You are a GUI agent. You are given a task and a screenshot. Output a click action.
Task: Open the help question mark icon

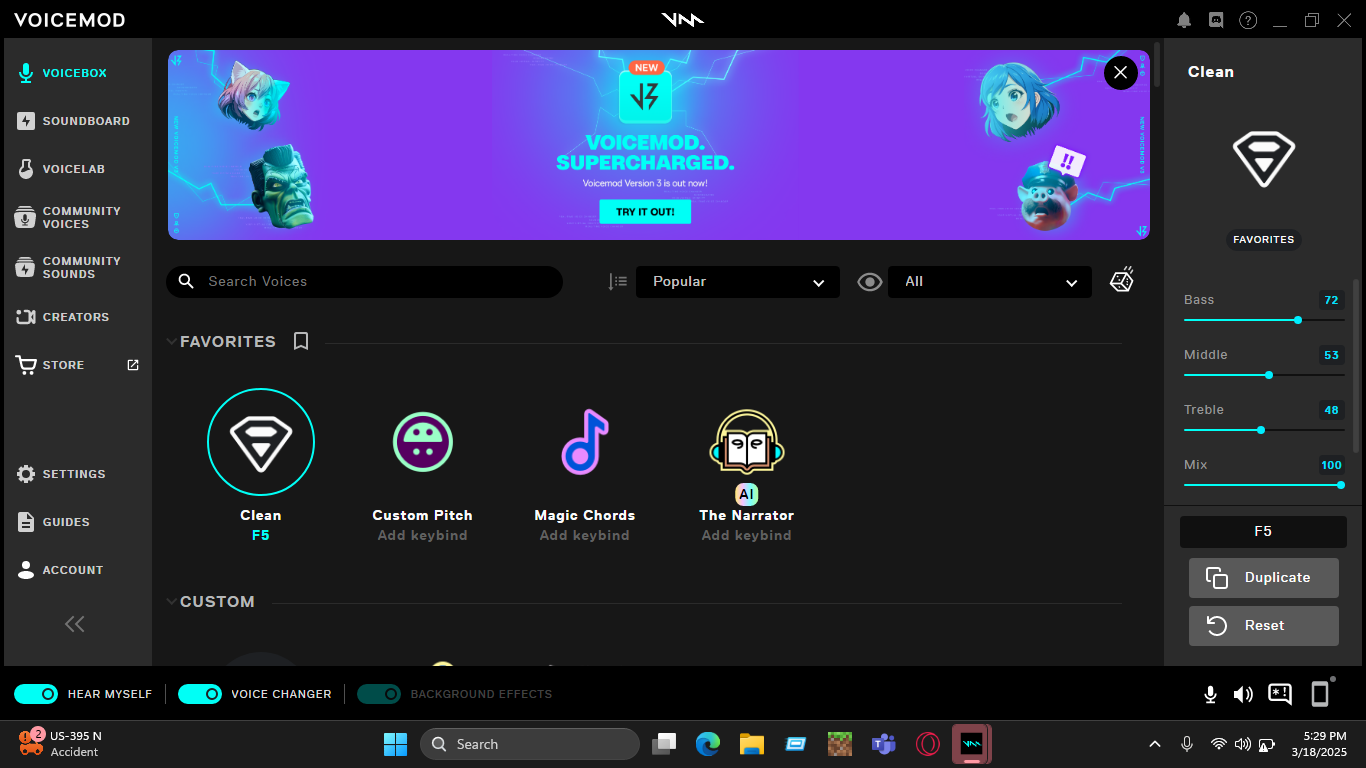click(1248, 20)
